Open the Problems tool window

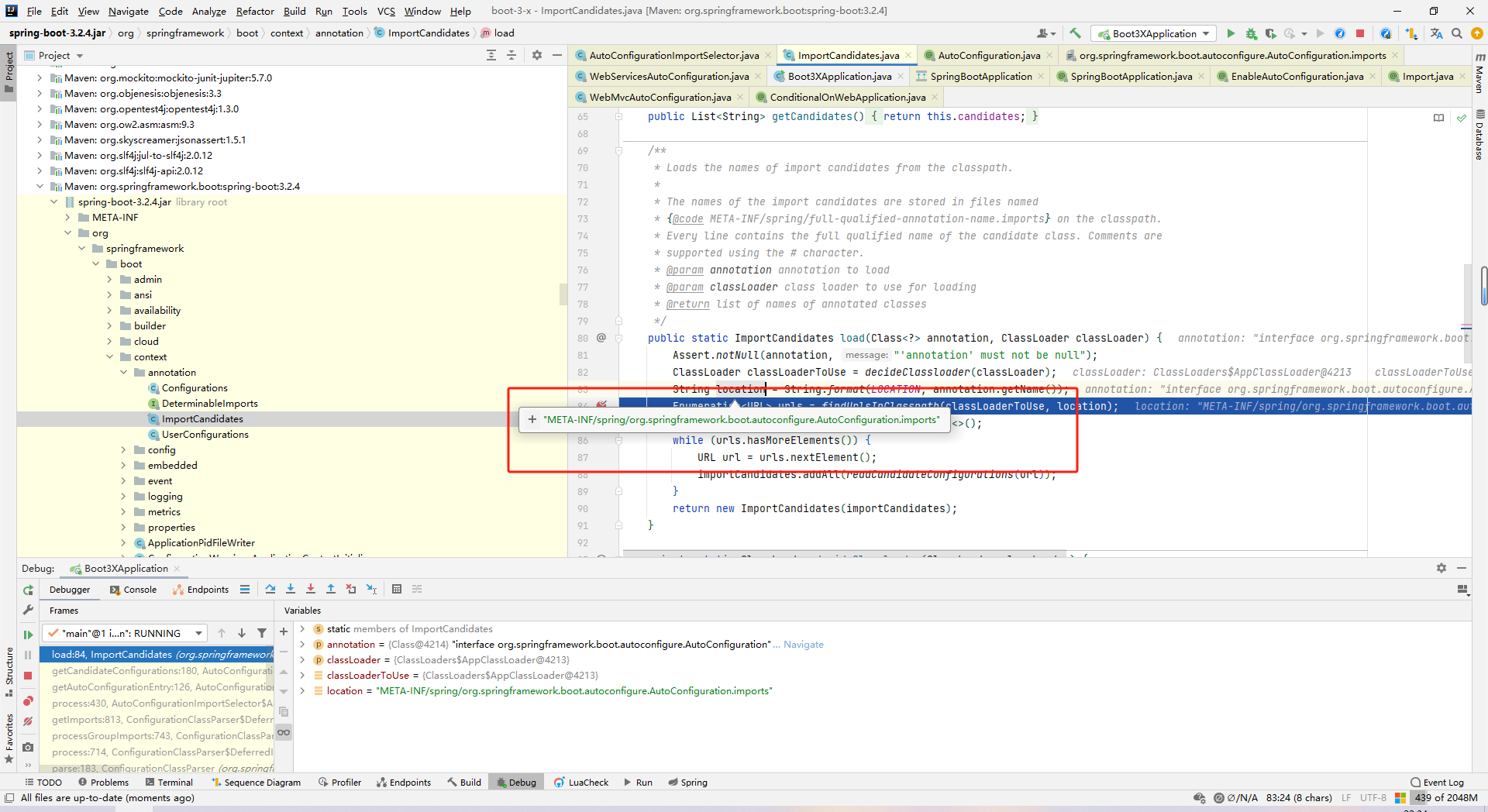(x=104, y=783)
